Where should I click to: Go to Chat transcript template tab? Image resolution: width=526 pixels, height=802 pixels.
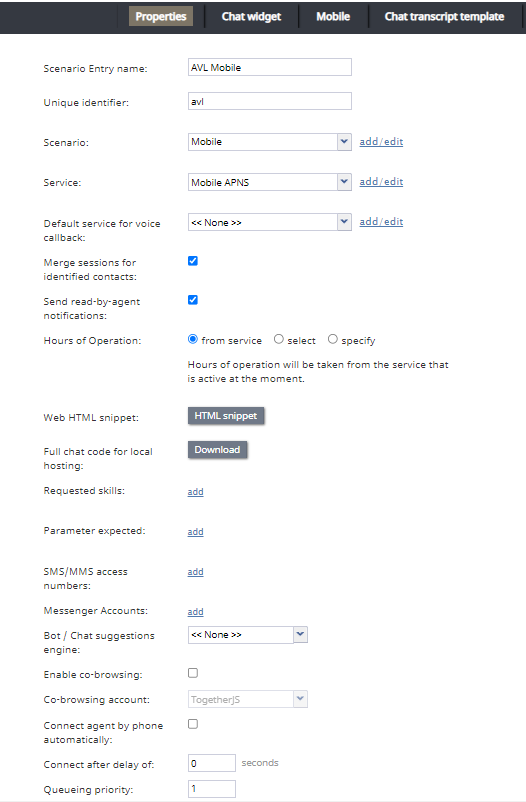tap(444, 16)
